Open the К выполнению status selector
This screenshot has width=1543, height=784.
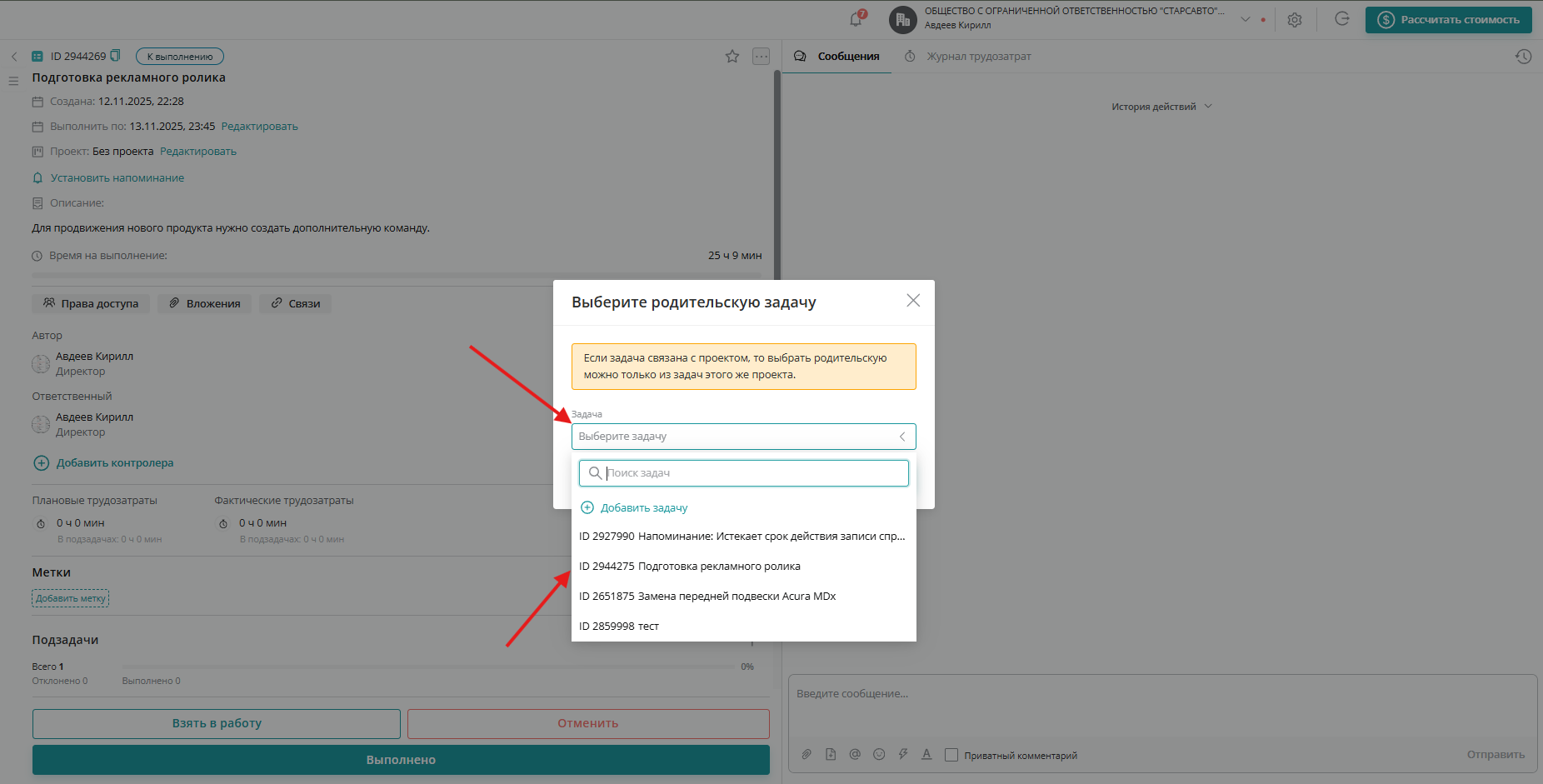point(180,57)
